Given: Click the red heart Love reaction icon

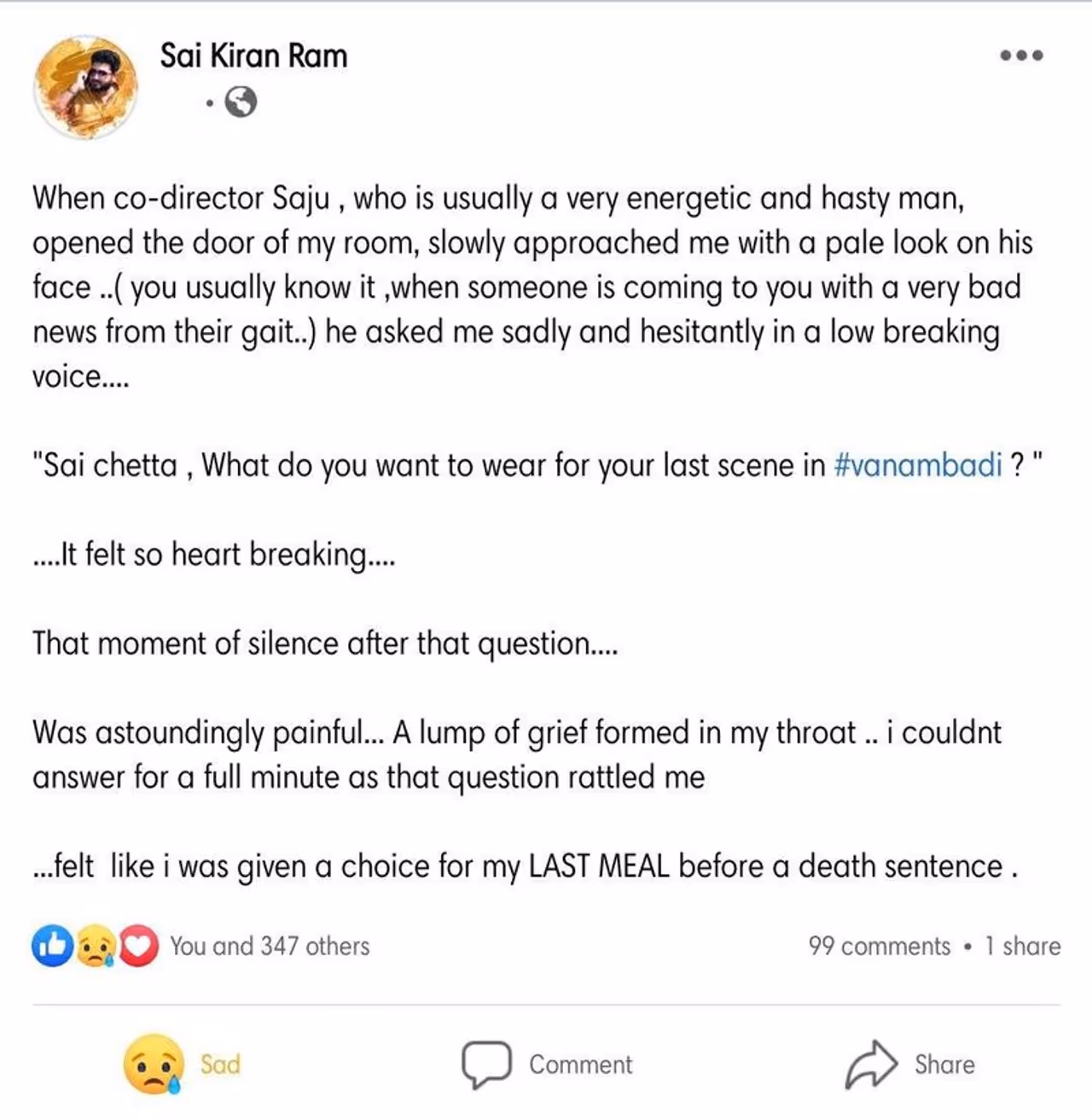Looking at the screenshot, I should pos(138,946).
